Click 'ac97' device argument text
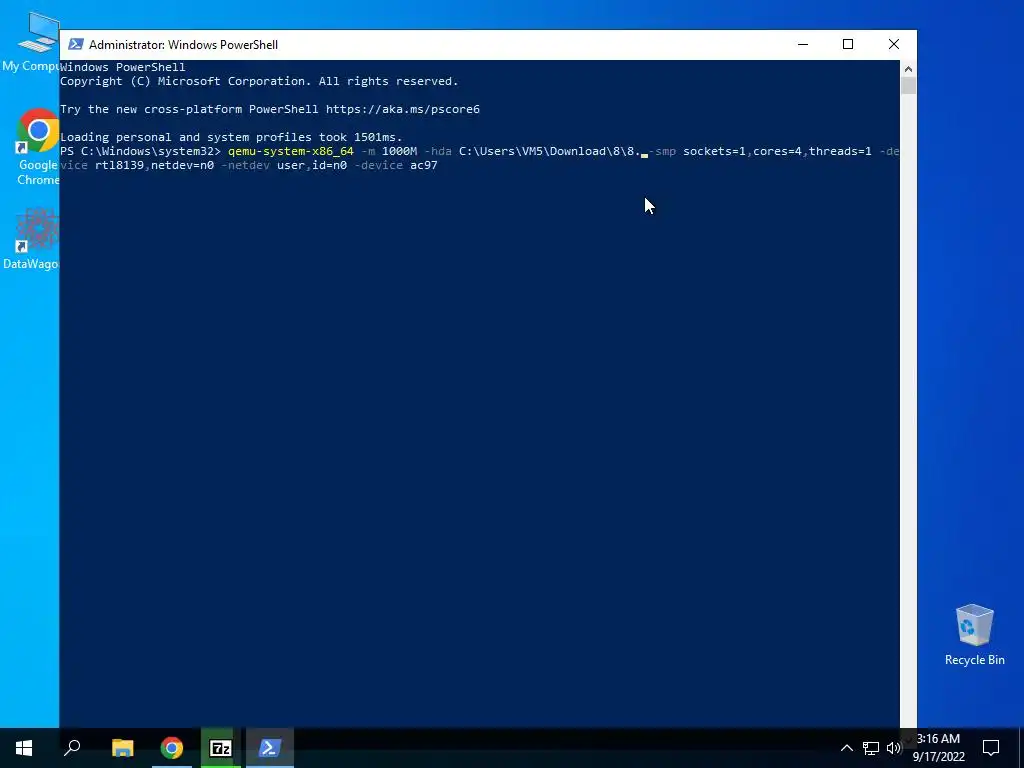 point(424,165)
